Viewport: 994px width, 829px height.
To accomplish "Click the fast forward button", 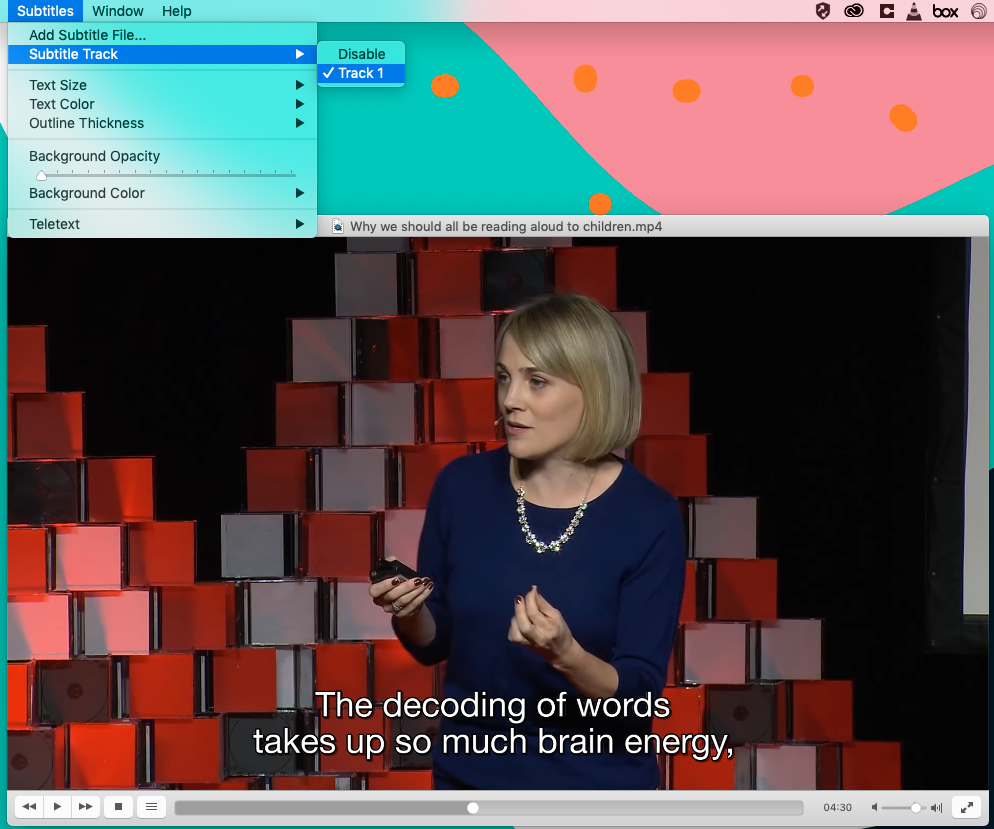I will click(86, 806).
